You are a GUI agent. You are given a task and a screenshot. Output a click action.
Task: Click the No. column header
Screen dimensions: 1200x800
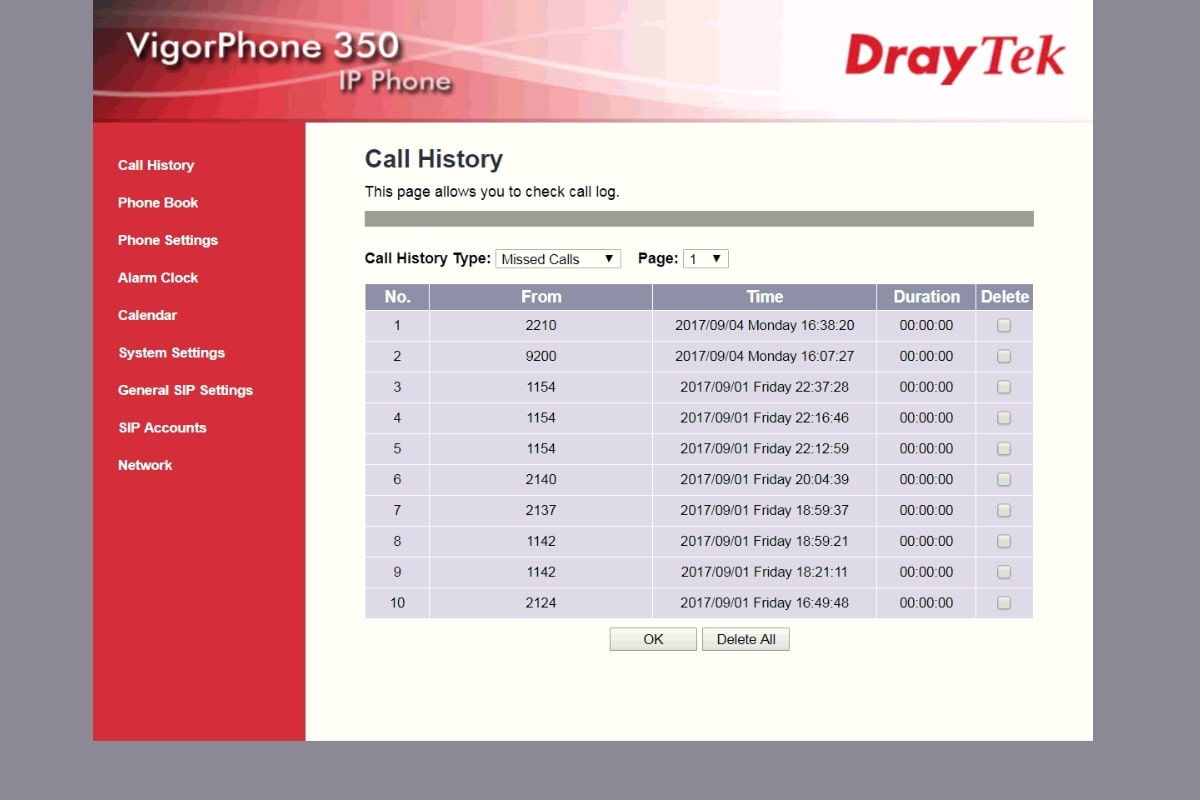click(x=397, y=297)
